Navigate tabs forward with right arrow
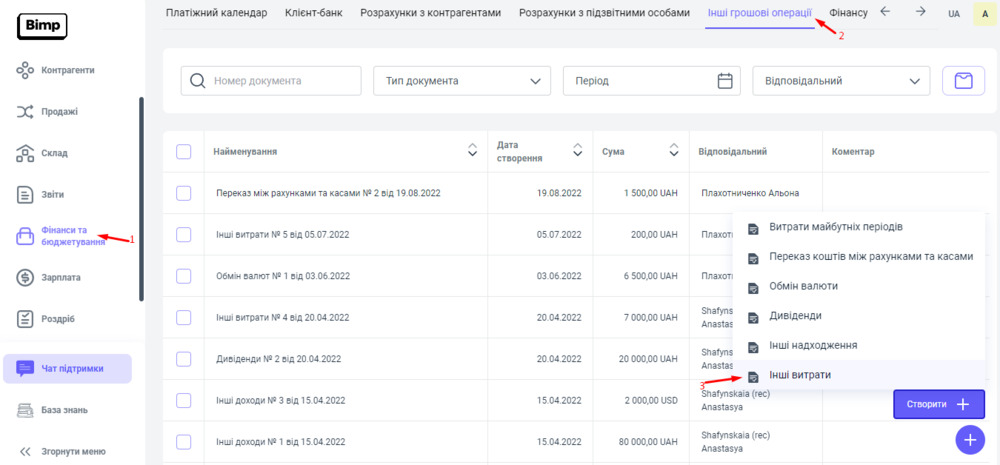The height and width of the screenshot is (465, 1000). click(x=920, y=12)
